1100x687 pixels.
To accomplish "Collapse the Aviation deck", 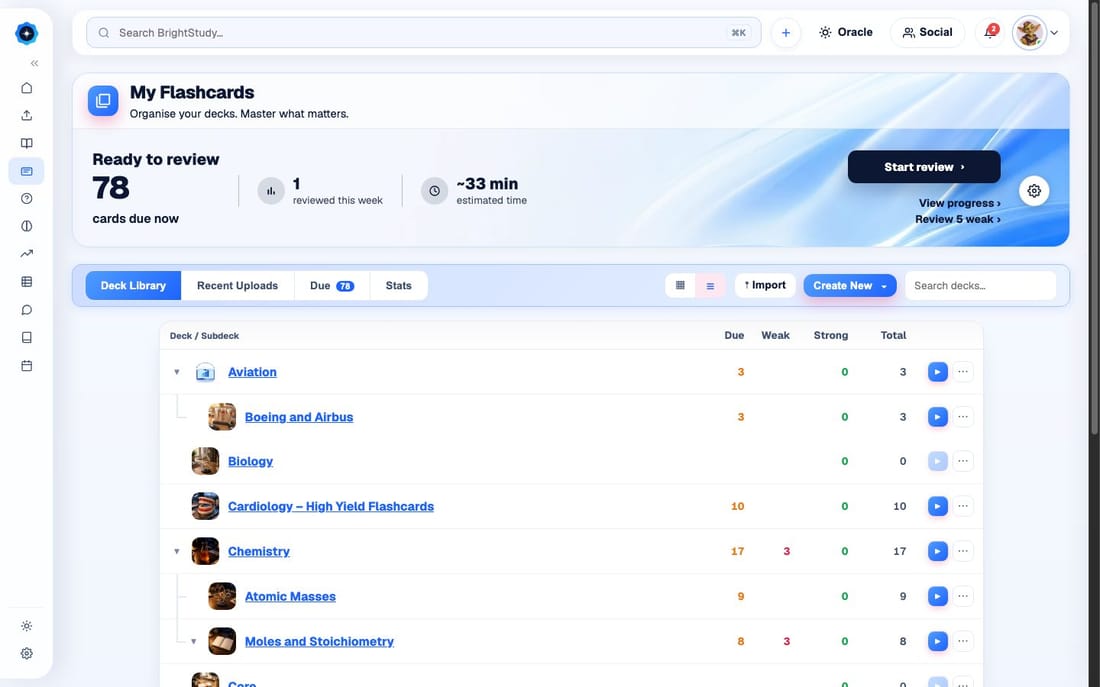I will pos(177,372).
